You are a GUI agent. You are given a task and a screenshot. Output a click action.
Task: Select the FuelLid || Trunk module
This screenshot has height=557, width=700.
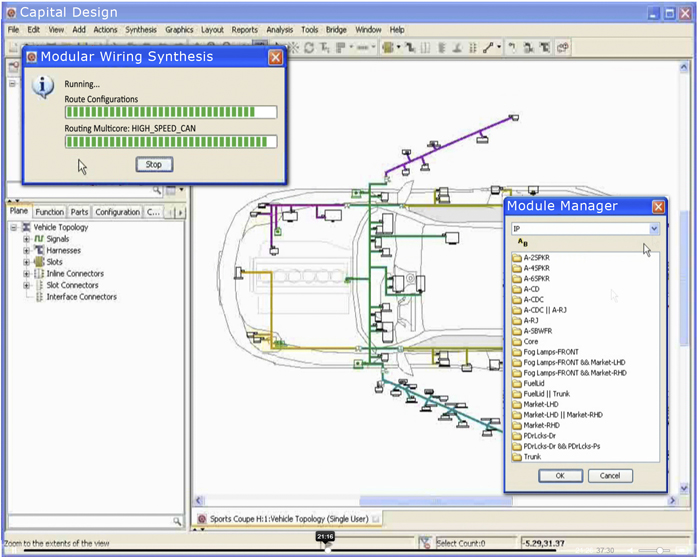pos(546,394)
